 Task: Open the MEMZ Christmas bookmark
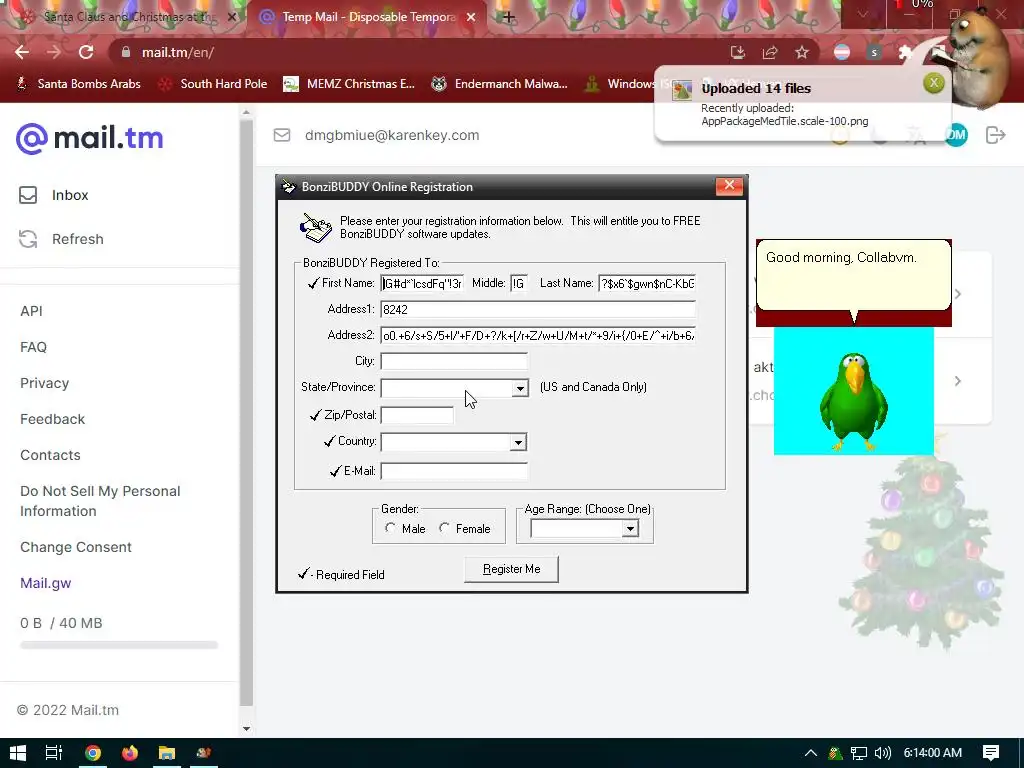coord(349,84)
